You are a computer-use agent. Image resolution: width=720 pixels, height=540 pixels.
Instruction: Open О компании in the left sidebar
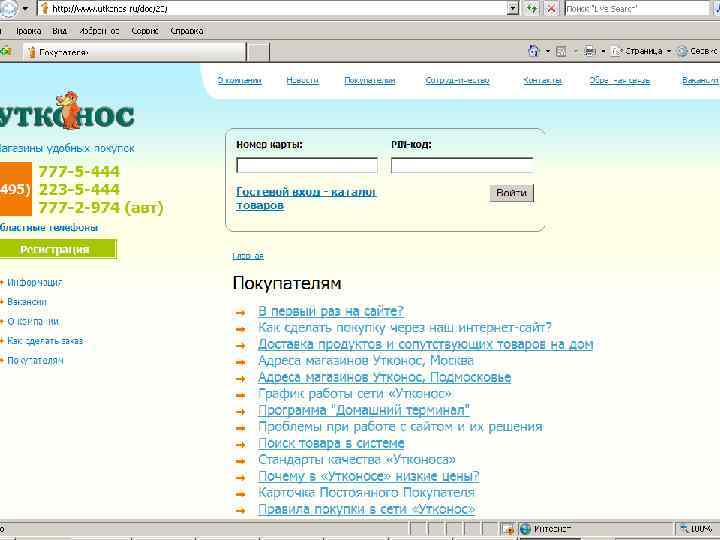tap(33, 321)
